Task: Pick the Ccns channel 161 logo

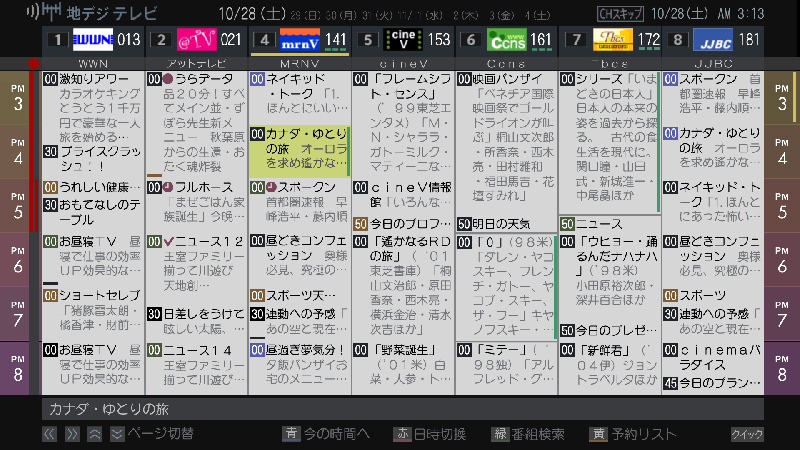Action: click(507, 40)
